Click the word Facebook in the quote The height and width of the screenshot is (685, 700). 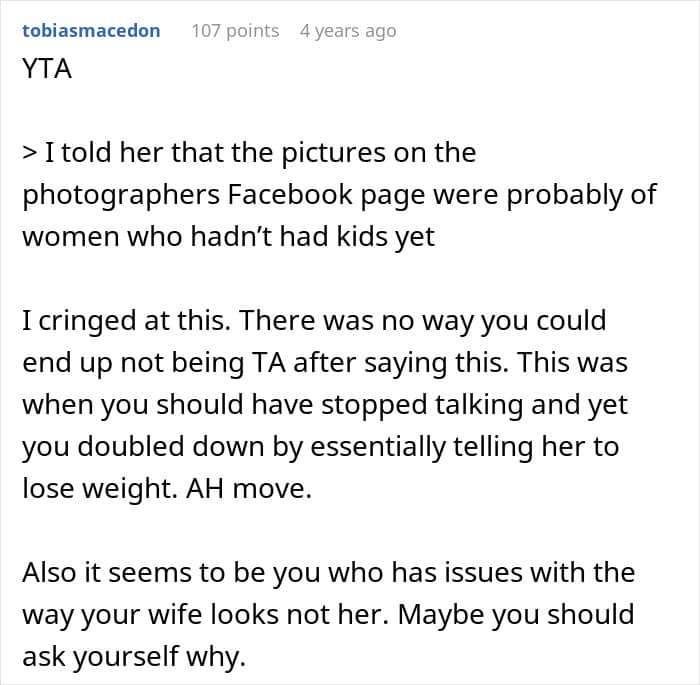point(290,195)
